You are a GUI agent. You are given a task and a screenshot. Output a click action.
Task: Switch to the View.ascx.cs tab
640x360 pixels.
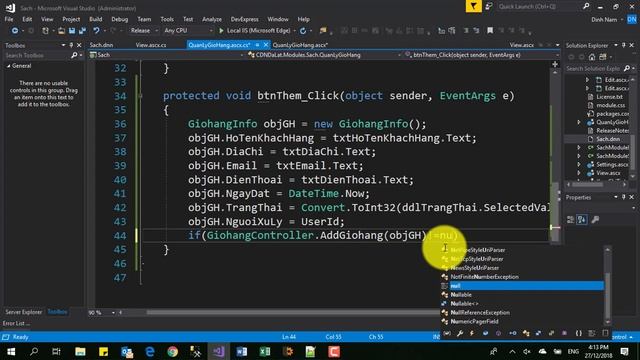click(x=151, y=45)
